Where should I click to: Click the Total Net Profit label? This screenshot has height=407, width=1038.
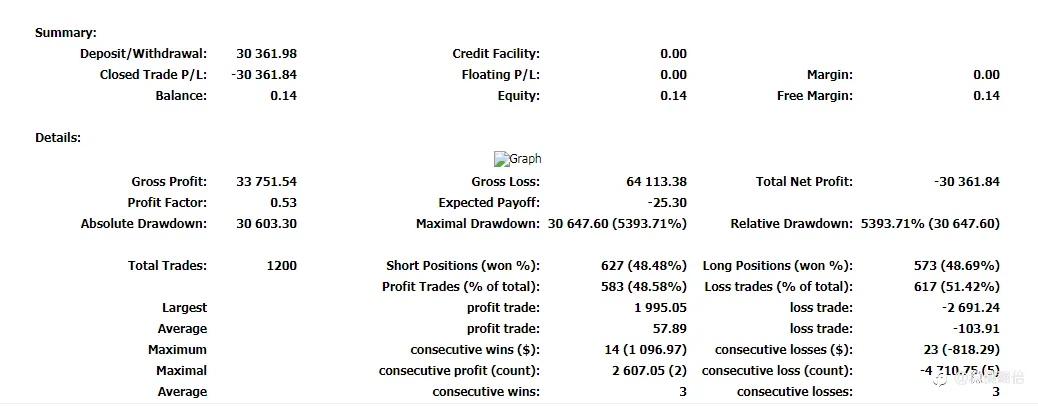click(804, 181)
